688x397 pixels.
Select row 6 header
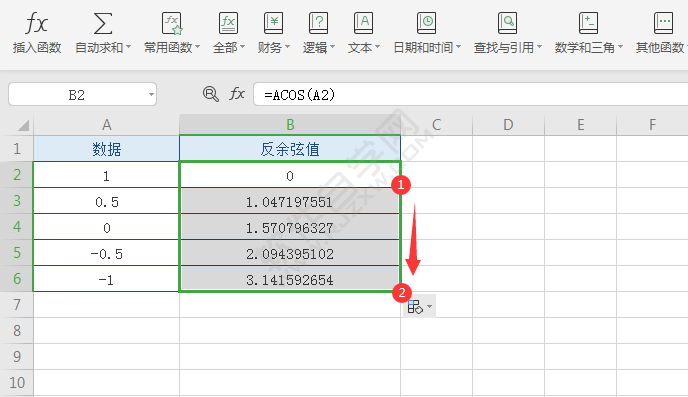(17, 278)
